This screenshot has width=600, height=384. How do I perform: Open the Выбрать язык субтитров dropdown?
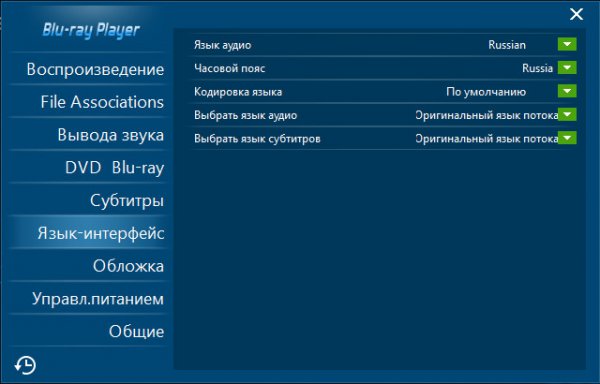pos(567,138)
